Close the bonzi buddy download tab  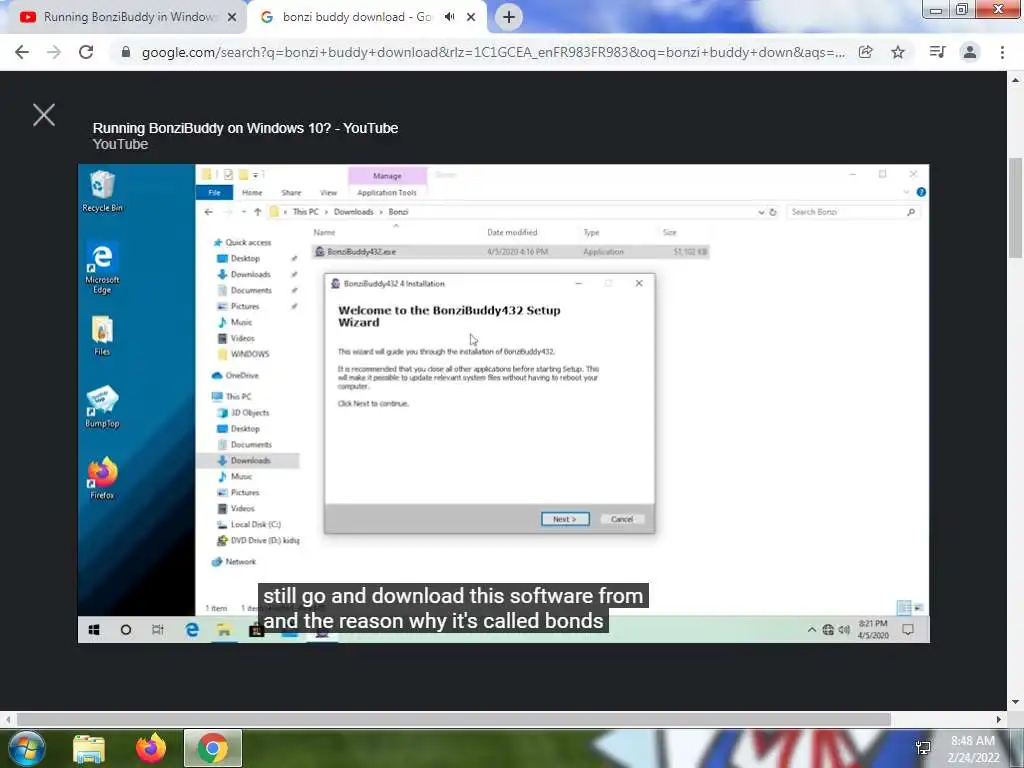click(x=471, y=18)
